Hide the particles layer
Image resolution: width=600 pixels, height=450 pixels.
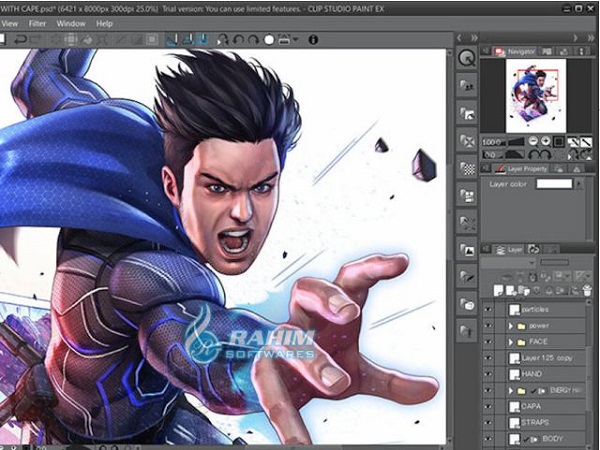point(488,309)
